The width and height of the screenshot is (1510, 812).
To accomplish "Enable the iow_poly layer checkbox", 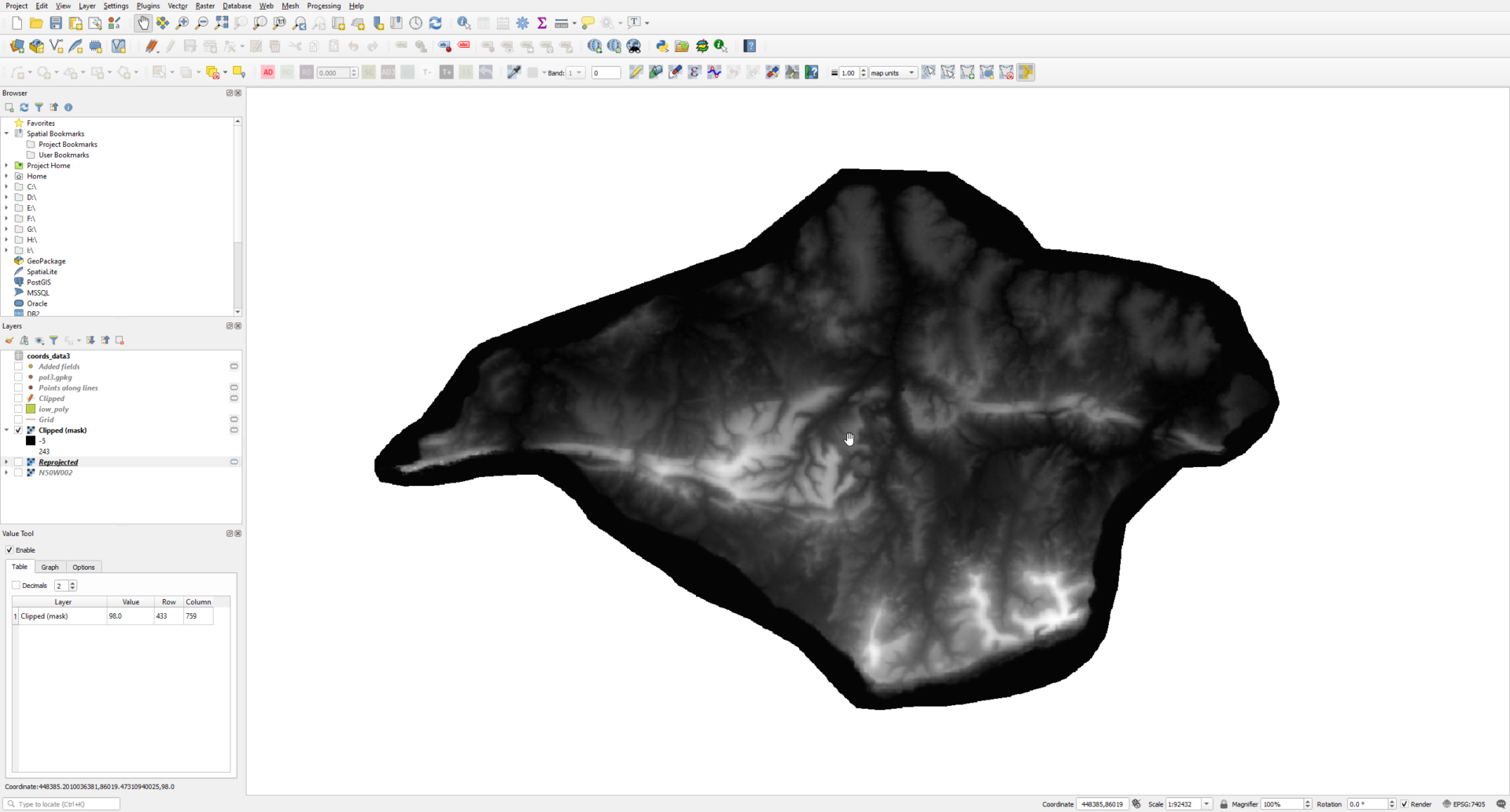I will (18, 409).
